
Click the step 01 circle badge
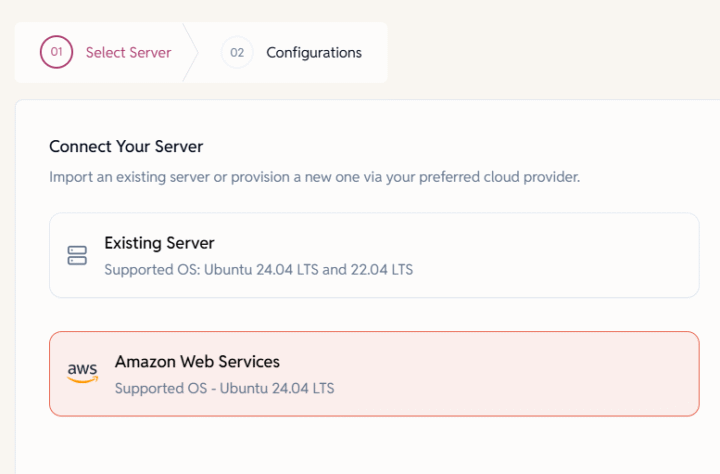(56, 52)
